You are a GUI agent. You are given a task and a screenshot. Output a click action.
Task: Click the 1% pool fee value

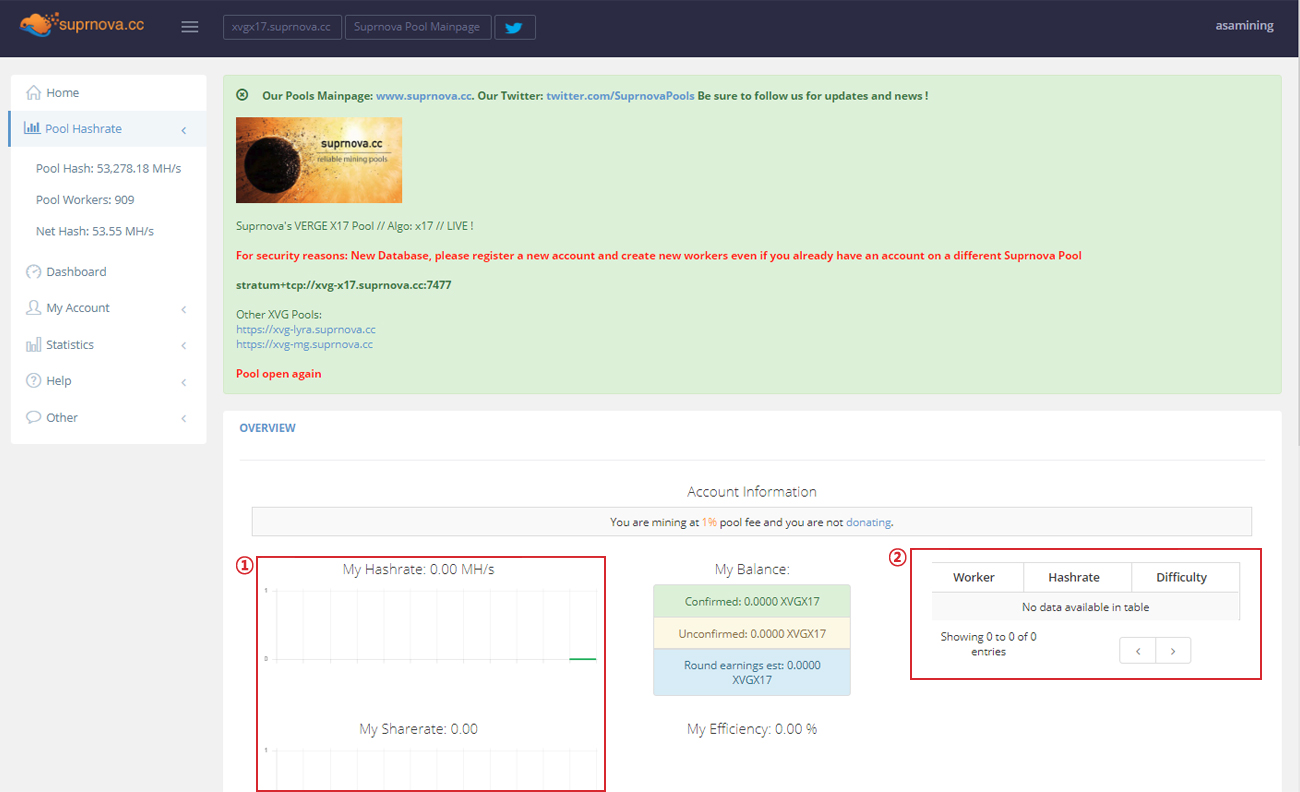tap(709, 522)
